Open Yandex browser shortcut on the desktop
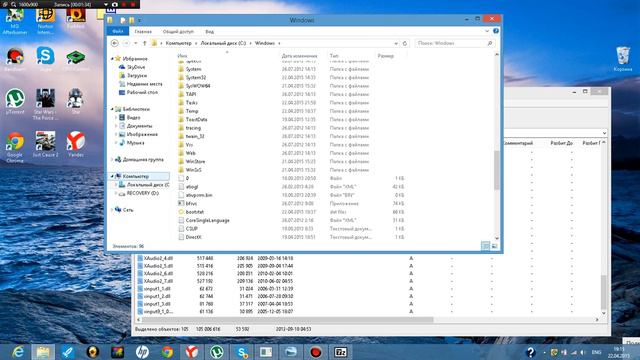This screenshot has width=640, height=360. pyautogui.click(x=76, y=144)
